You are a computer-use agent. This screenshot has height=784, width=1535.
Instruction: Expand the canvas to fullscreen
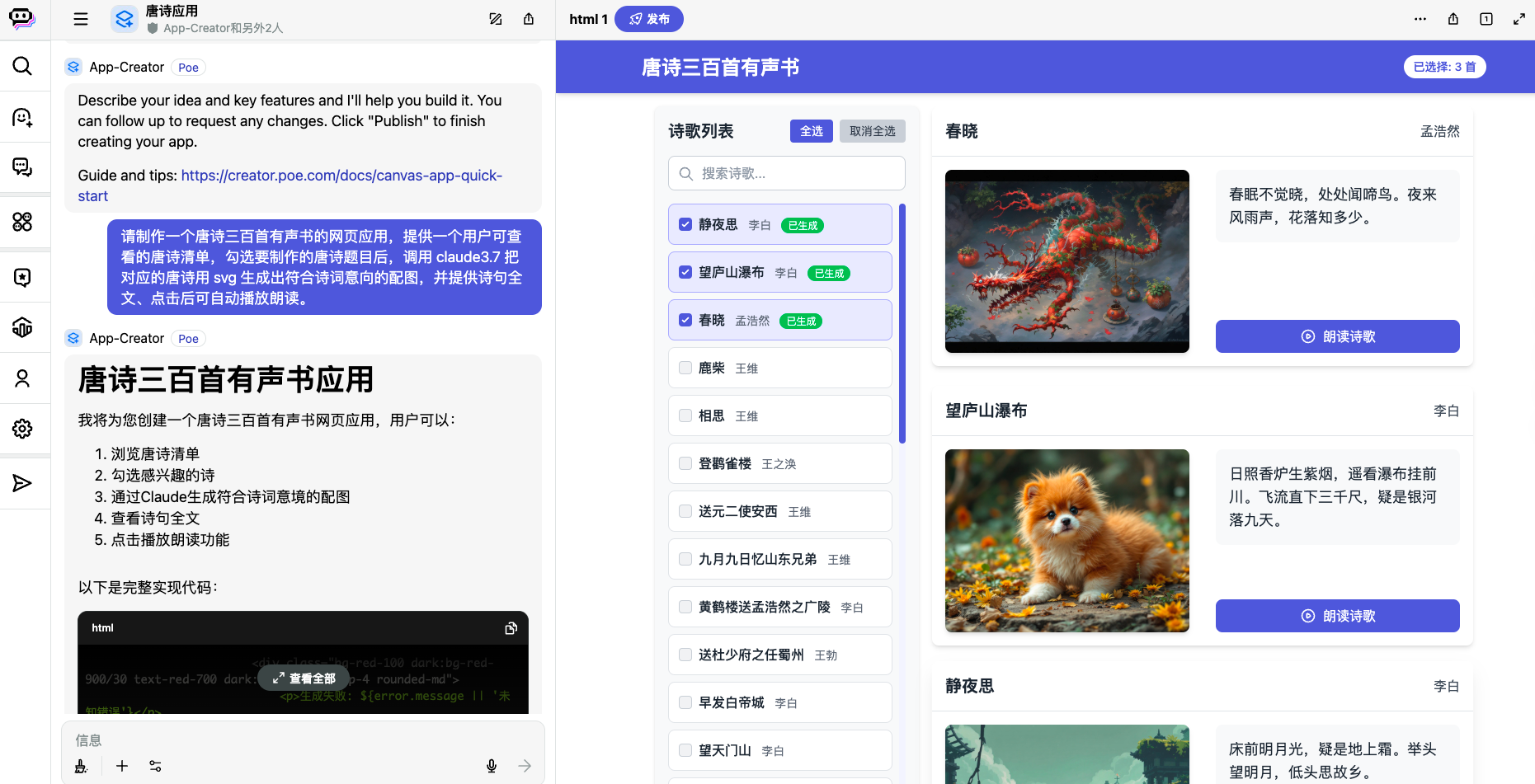[1519, 19]
